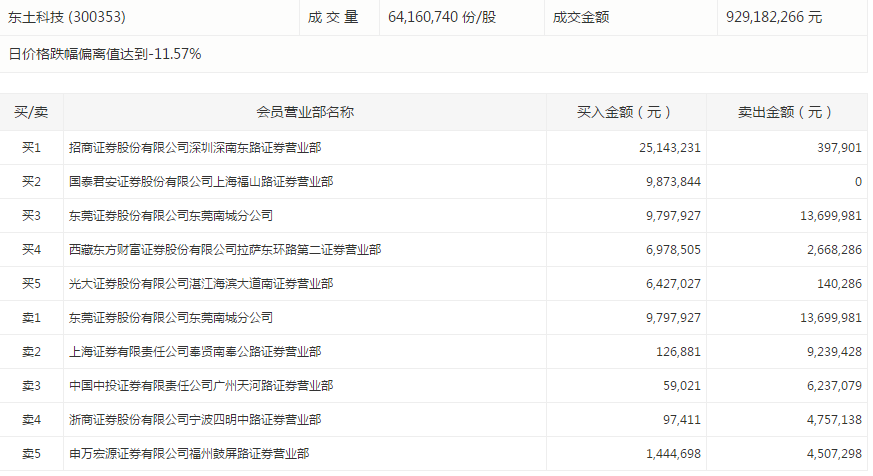Select the 买4 row label
Screen dimensions: 873x476
pyautogui.click(x=31, y=249)
